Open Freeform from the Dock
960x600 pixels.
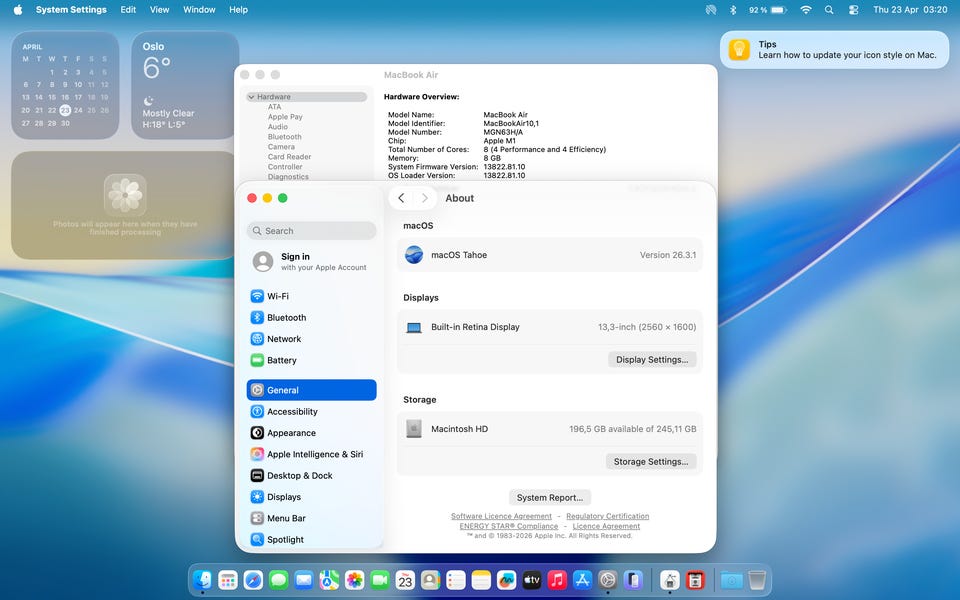coord(506,579)
